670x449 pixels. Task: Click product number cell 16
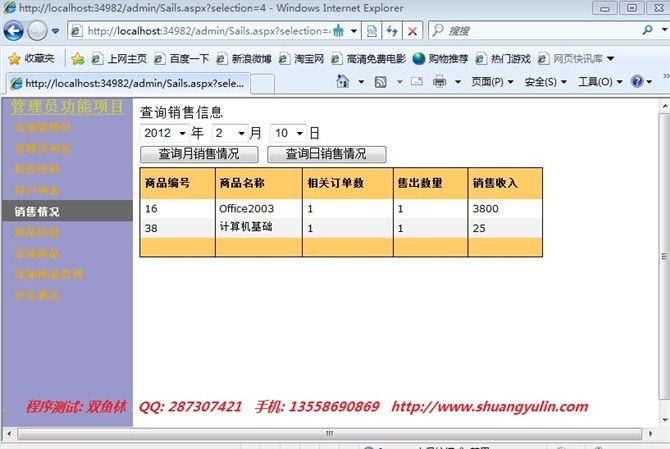pos(177,208)
